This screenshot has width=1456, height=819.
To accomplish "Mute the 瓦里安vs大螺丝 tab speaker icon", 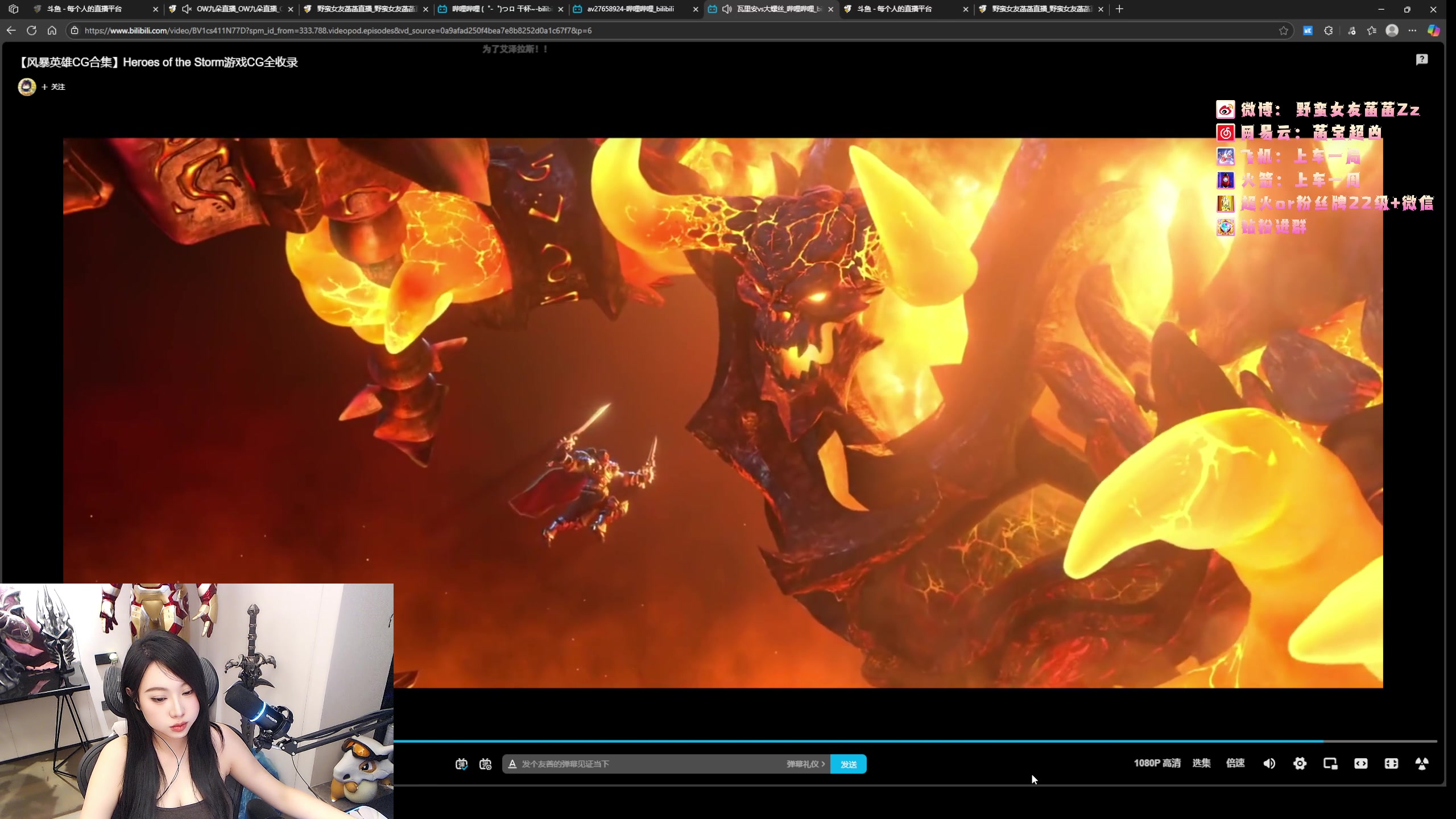I will pyautogui.click(x=727, y=9).
